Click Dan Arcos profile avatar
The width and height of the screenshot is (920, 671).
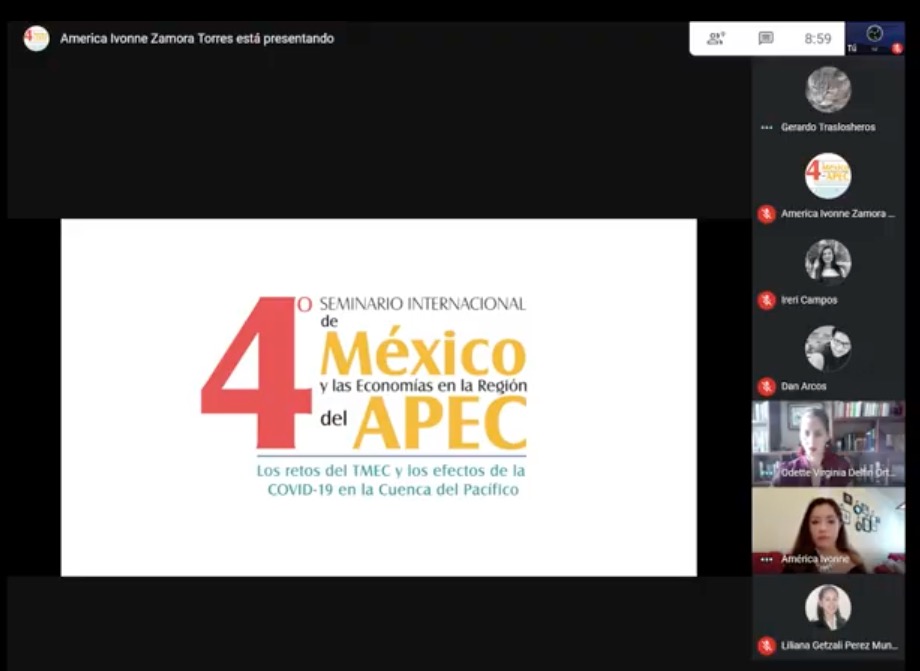(828, 348)
